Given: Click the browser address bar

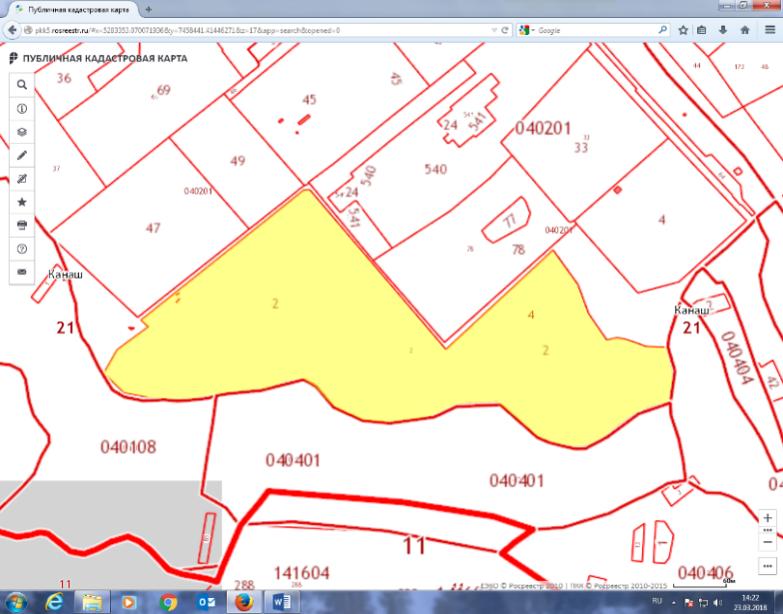Looking at the screenshot, I should pyautogui.click(x=250, y=31).
